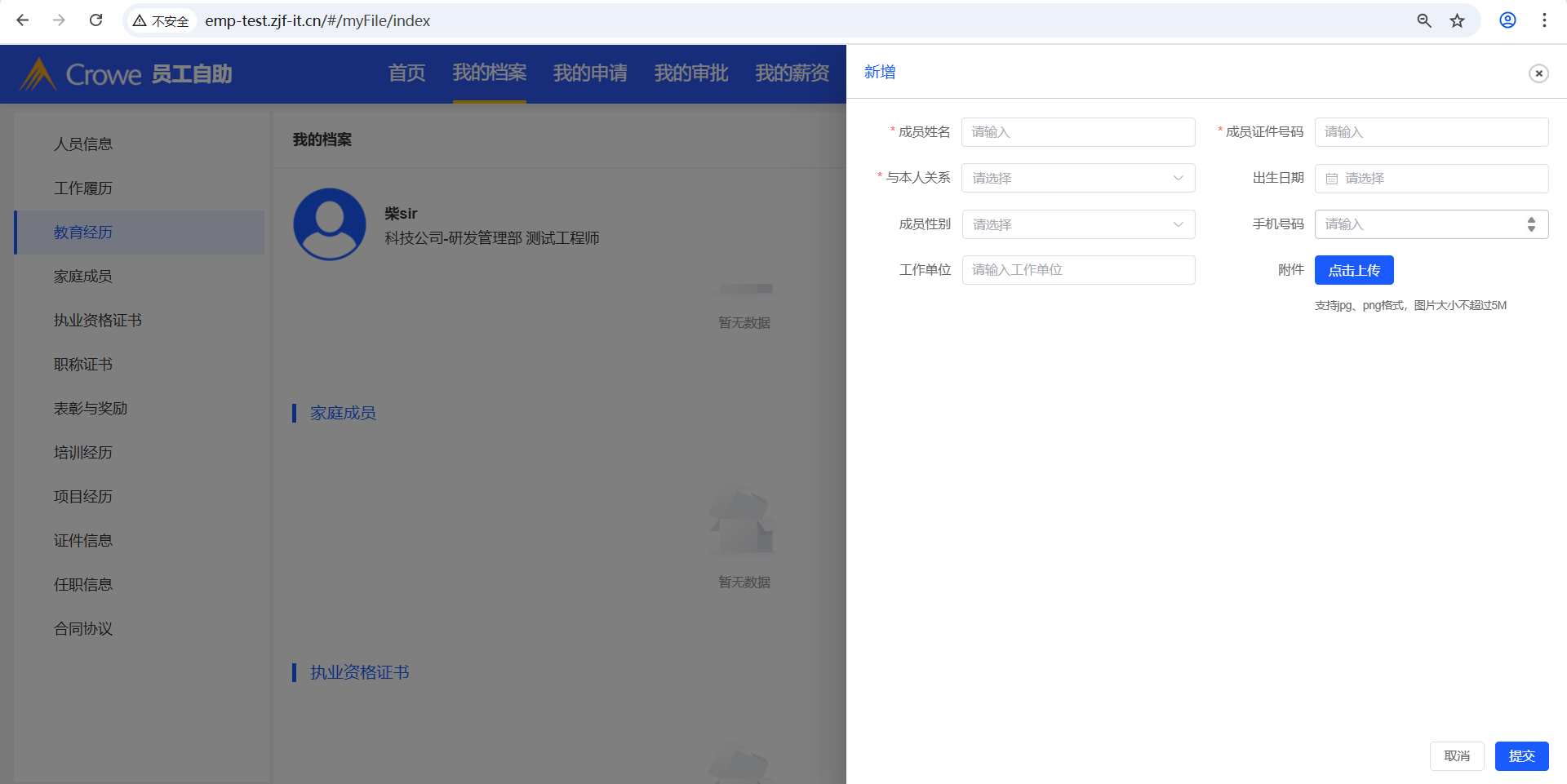Open the 首页 tab
The width and height of the screenshot is (1567, 784).
click(406, 73)
